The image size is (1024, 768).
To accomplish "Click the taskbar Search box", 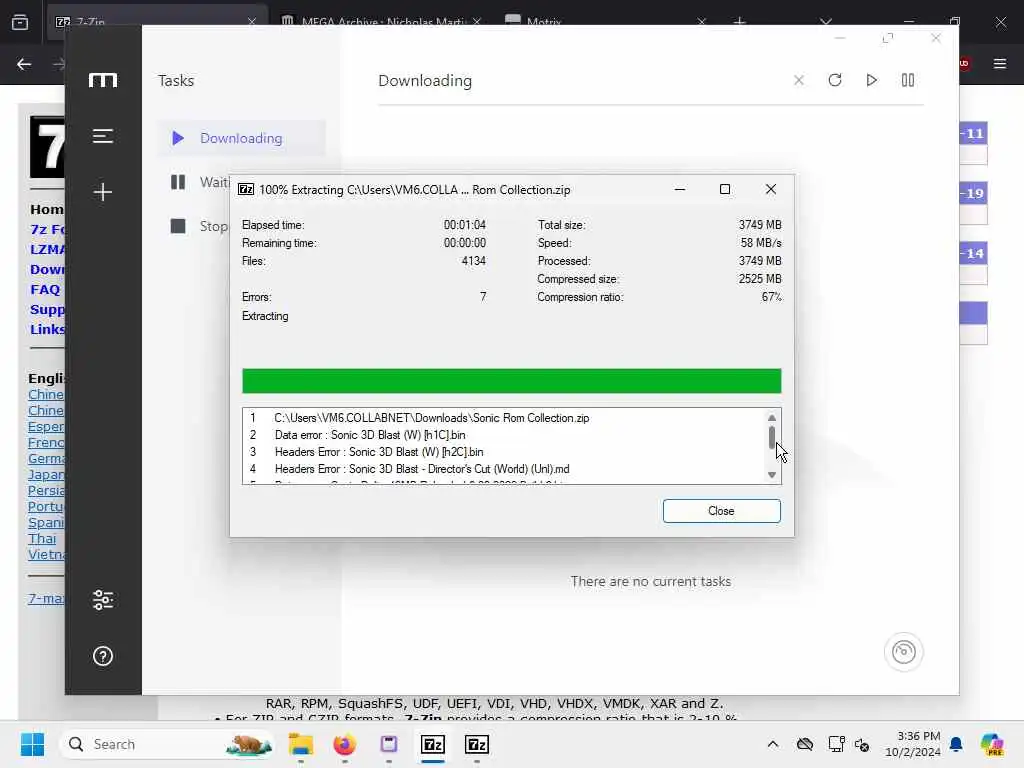I will click(168, 744).
